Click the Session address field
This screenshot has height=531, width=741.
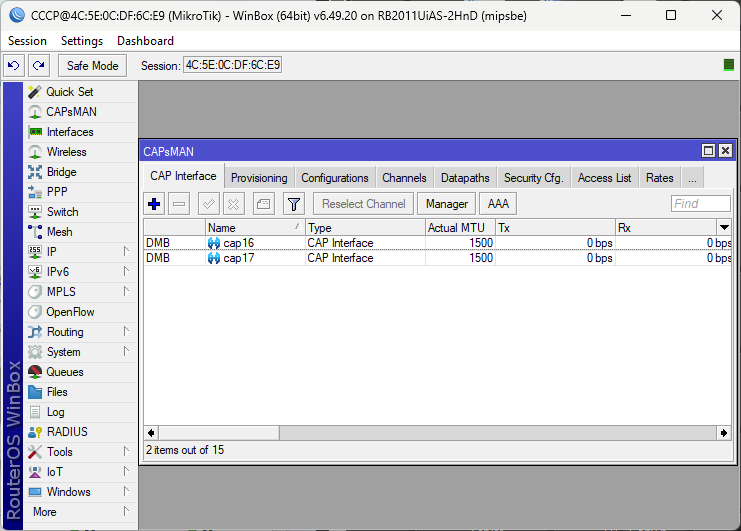233,65
